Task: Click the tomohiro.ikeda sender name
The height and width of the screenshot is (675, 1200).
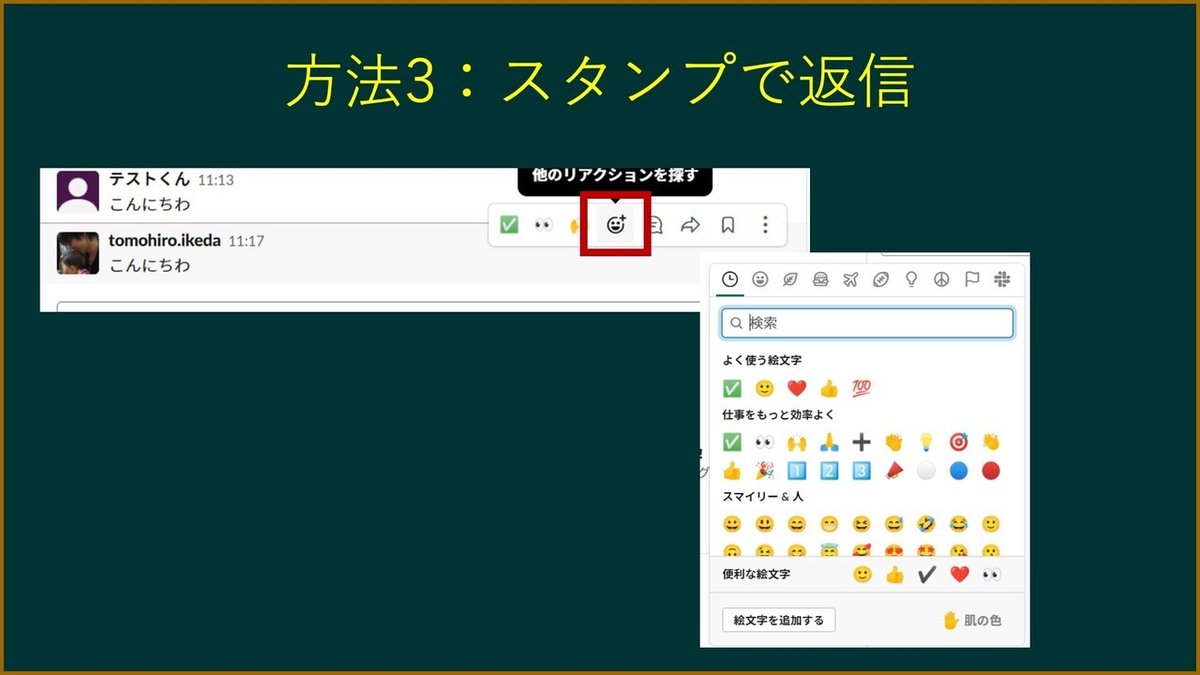Action: click(x=166, y=241)
